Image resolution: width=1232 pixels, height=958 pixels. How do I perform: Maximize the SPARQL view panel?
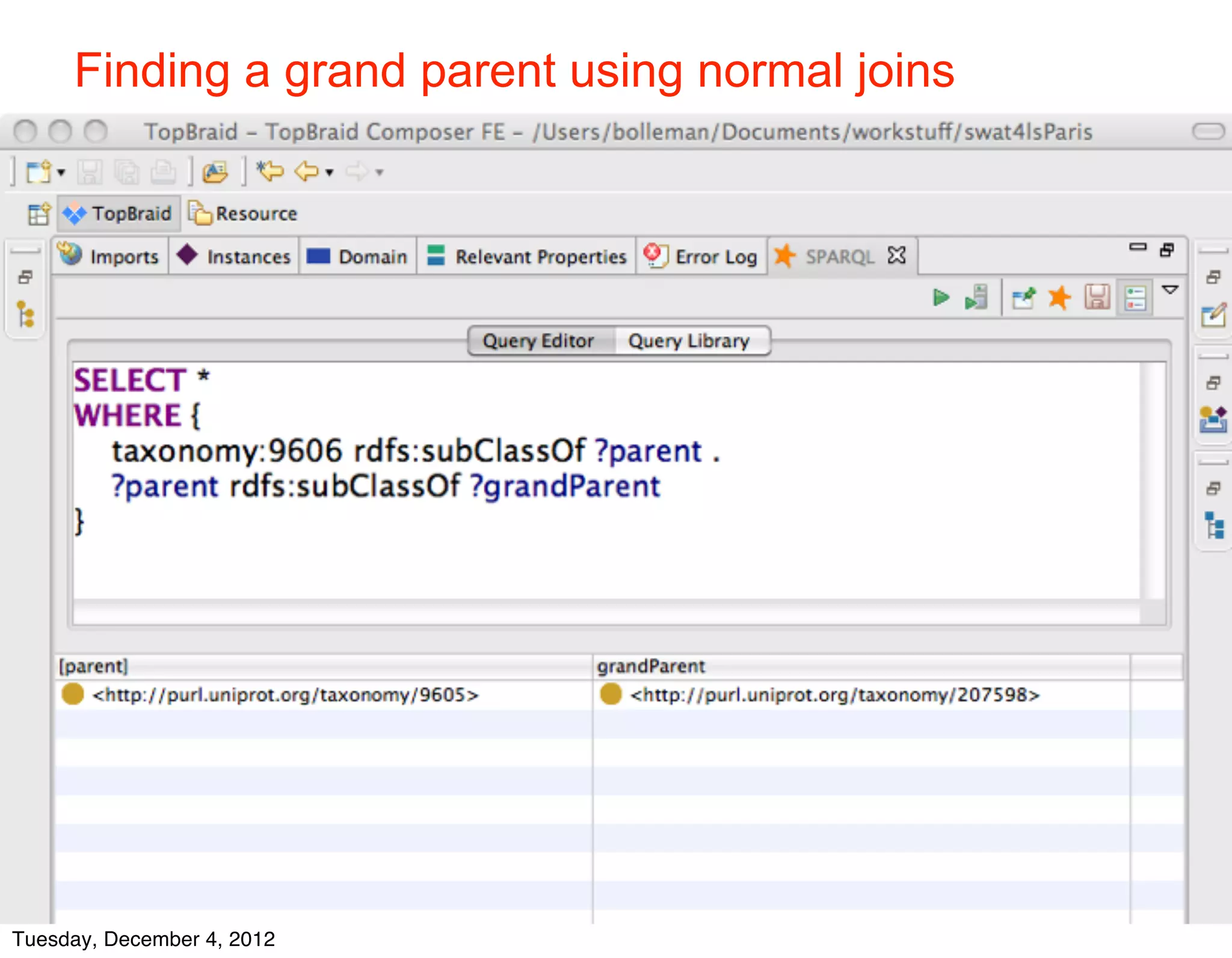click(1167, 250)
